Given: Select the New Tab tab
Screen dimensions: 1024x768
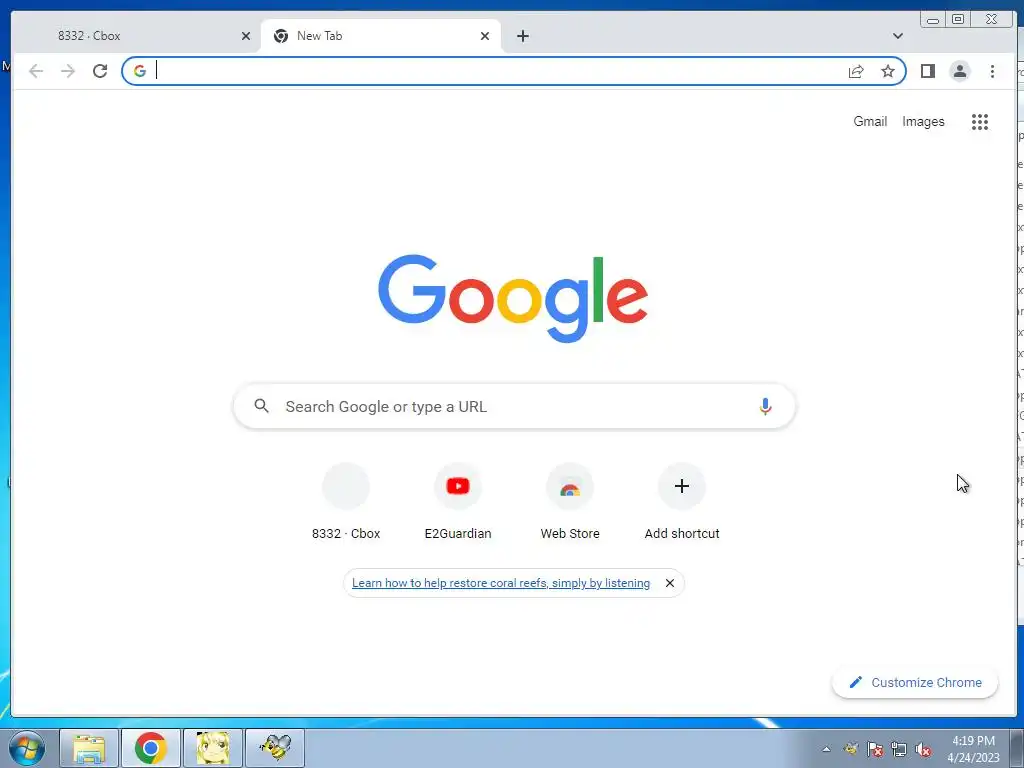Looking at the screenshot, I should [x=381, y=36].
